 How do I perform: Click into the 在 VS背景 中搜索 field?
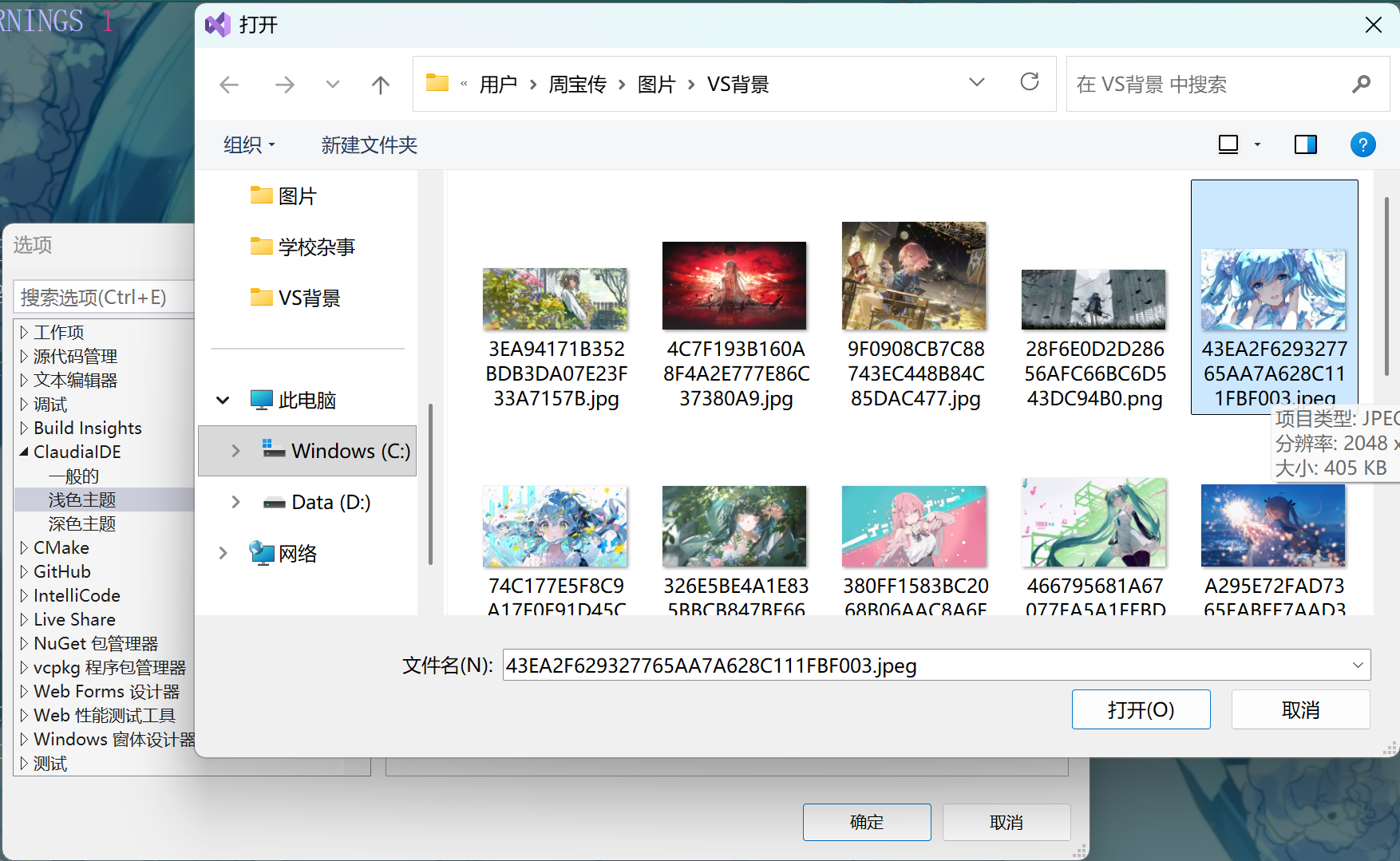[1228, 84]
